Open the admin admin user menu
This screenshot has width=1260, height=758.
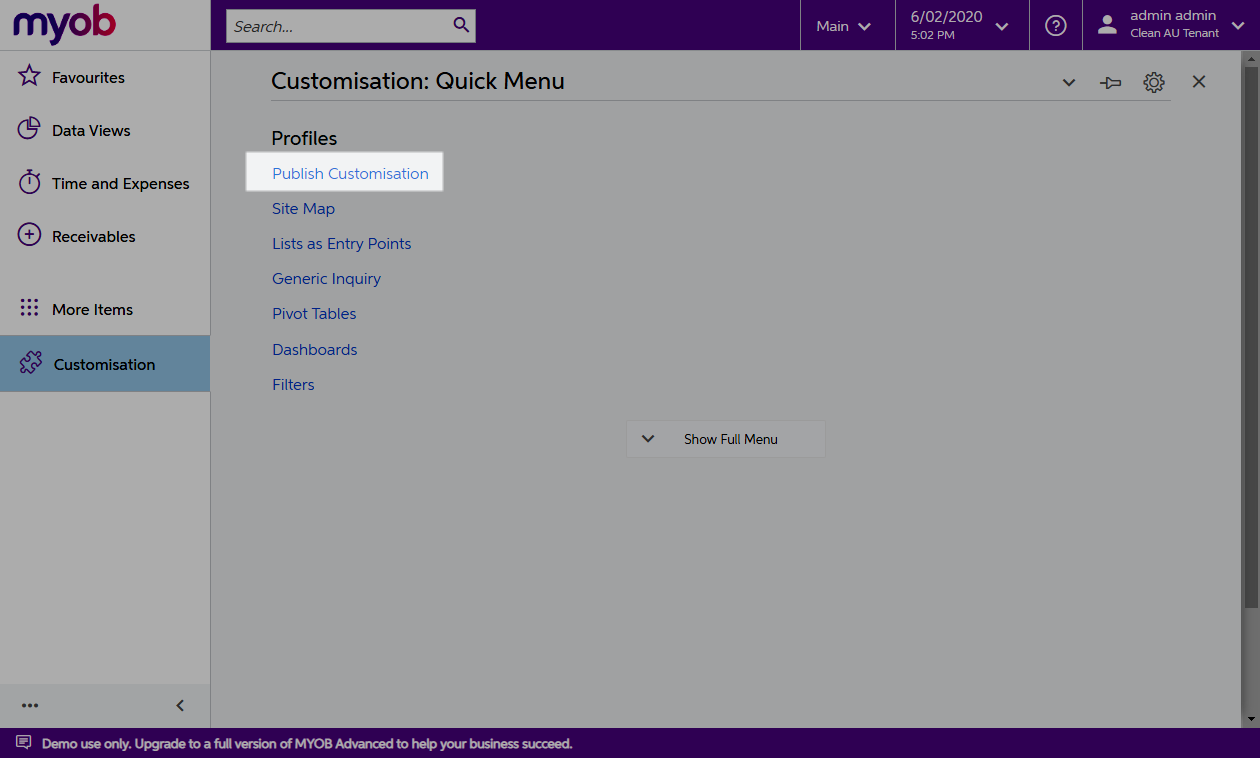click(x=1171, y=26)
